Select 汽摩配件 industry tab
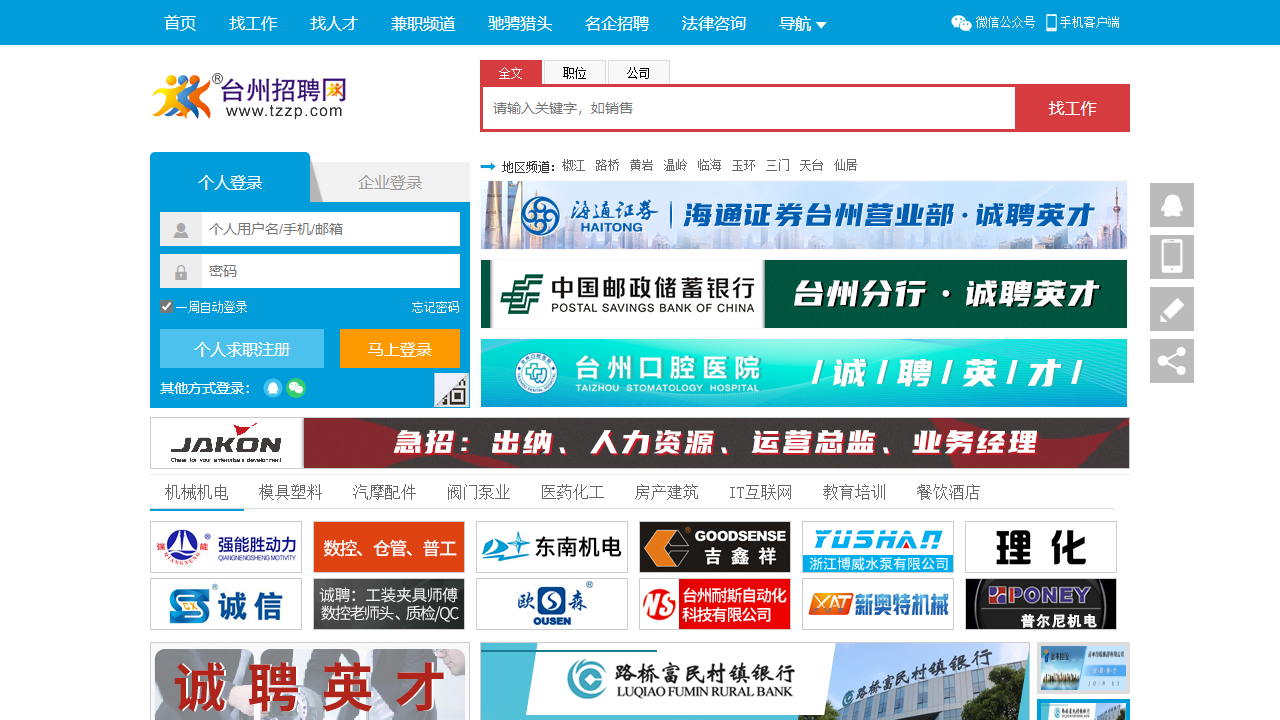Screen dimensions: 1280x720 coord(385,492)
